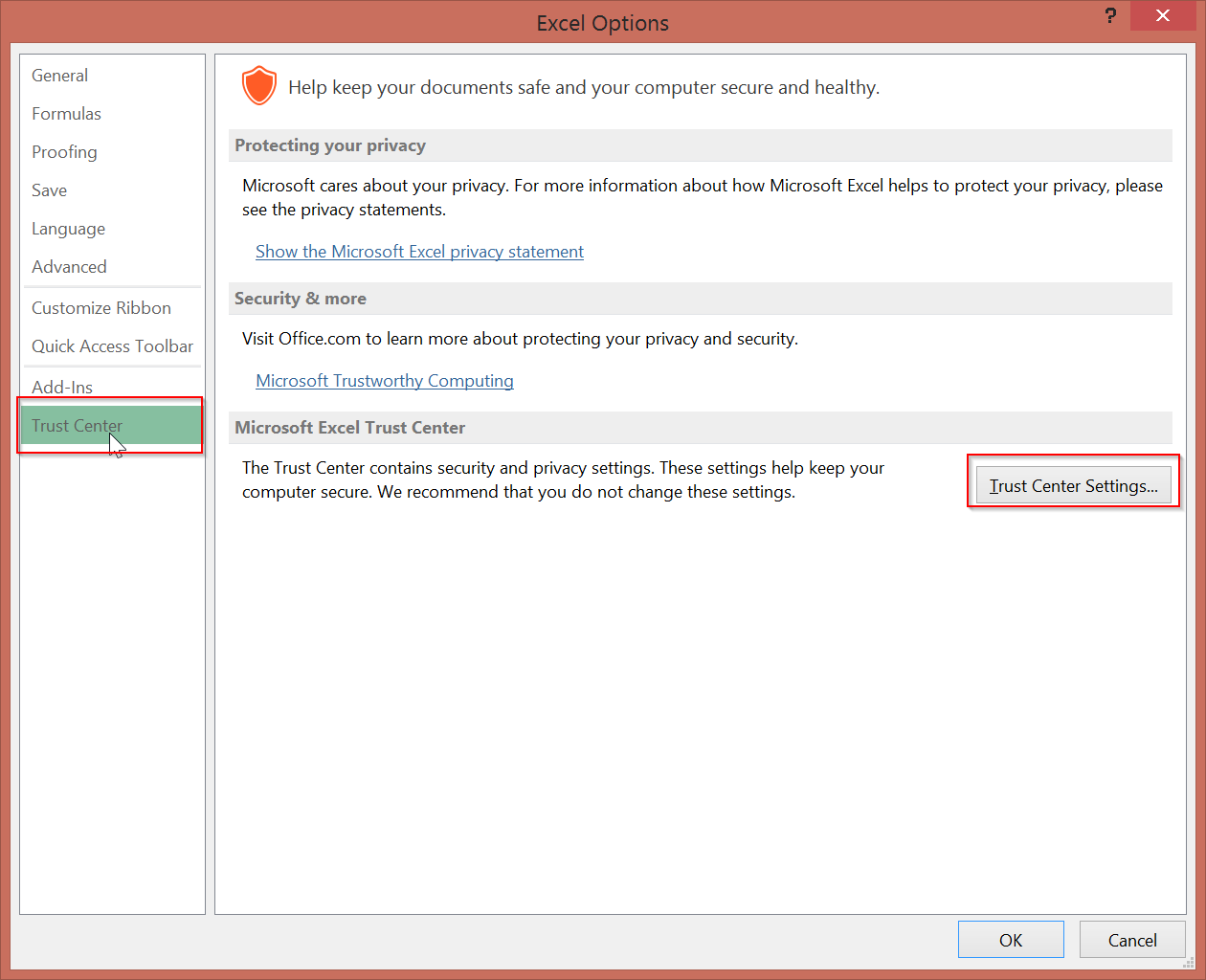Click the Security & more heading

click(x=301, y=299)
